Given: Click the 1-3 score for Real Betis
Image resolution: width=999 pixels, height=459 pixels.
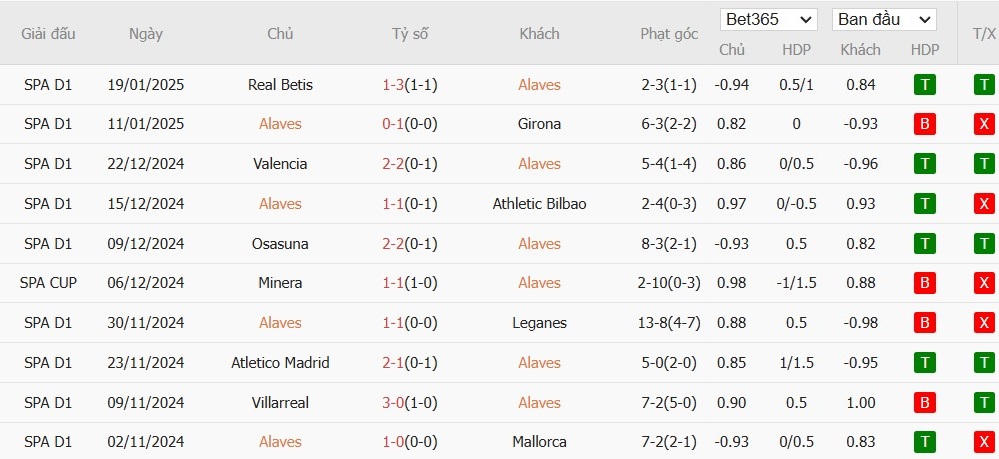Looking at the screenshot, I should [391, 85].
